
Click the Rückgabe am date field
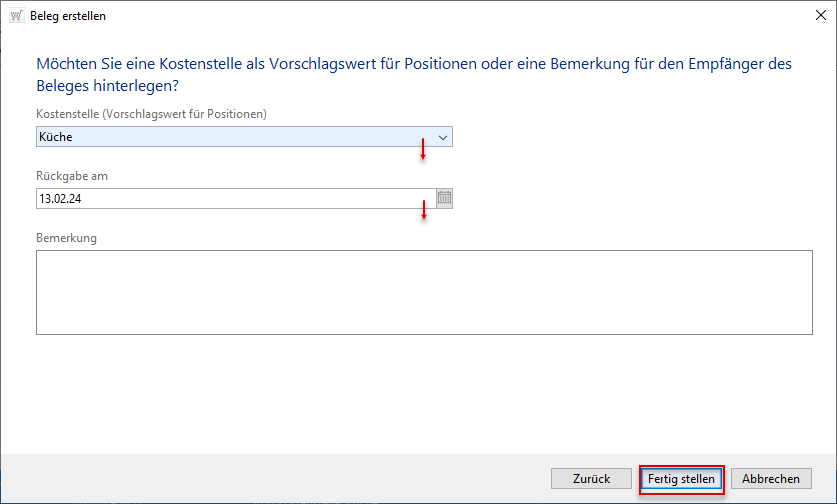coord(230,199)
